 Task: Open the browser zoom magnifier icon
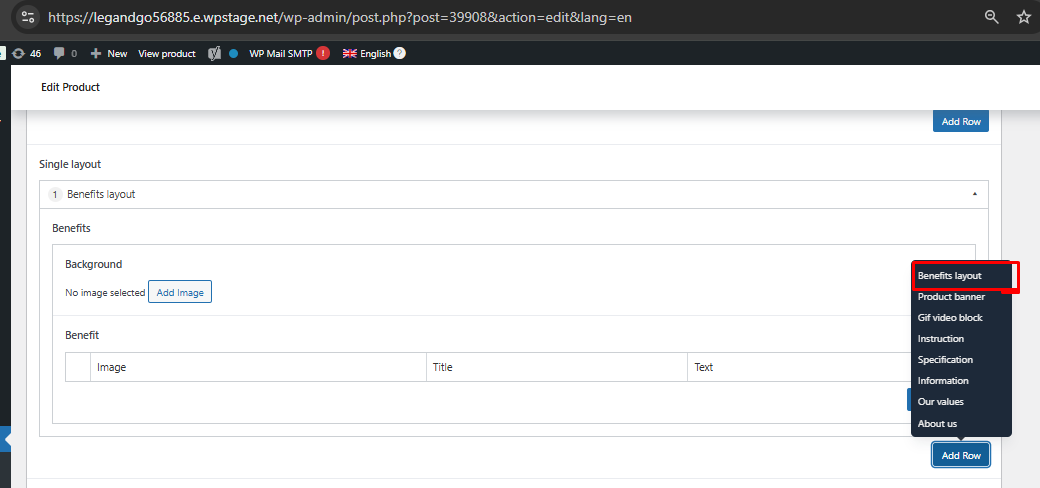(x=991, y=17)
